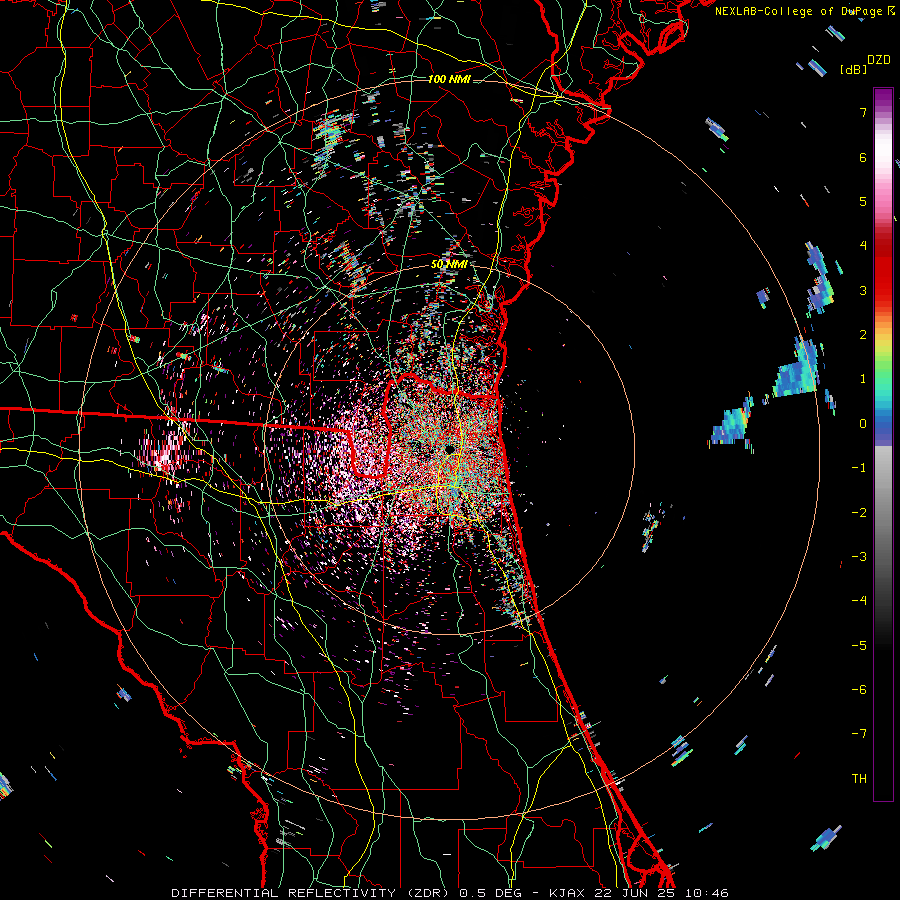Click the -3 value on the scale

pyautogui.click(x=859, y=556)
